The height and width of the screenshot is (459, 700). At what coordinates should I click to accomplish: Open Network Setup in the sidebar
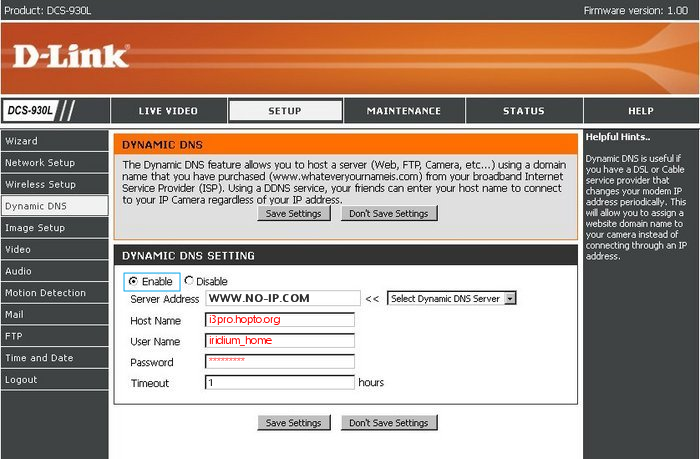click(54, 163)
